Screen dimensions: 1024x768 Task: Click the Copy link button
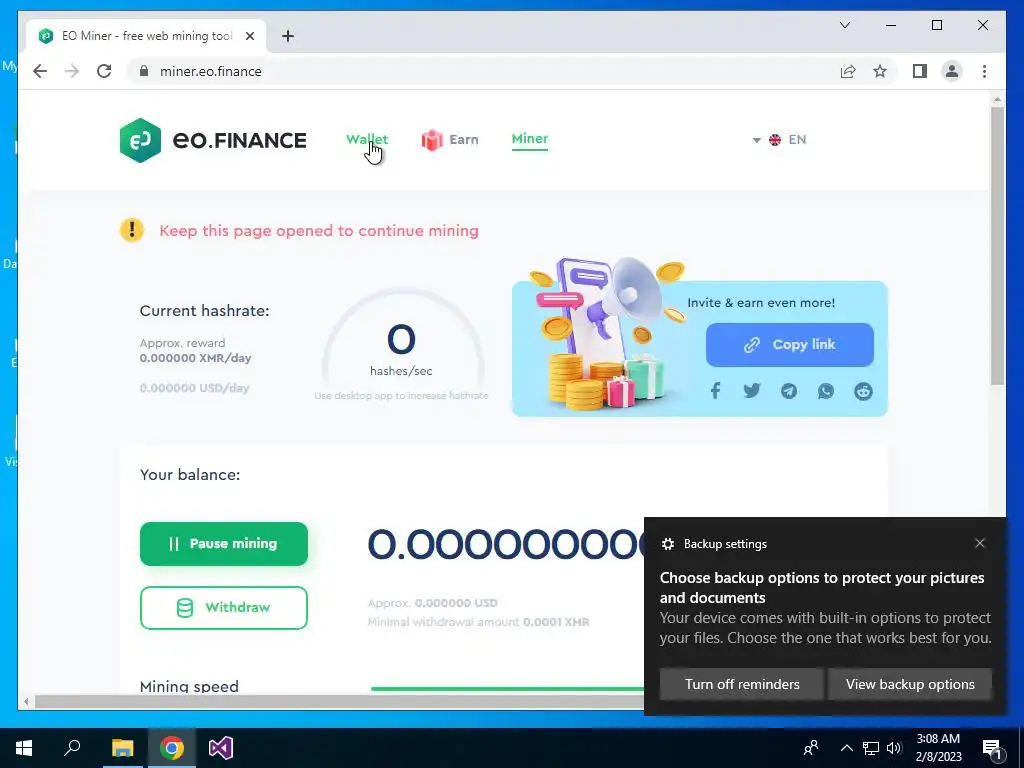[x=790, y=345]
